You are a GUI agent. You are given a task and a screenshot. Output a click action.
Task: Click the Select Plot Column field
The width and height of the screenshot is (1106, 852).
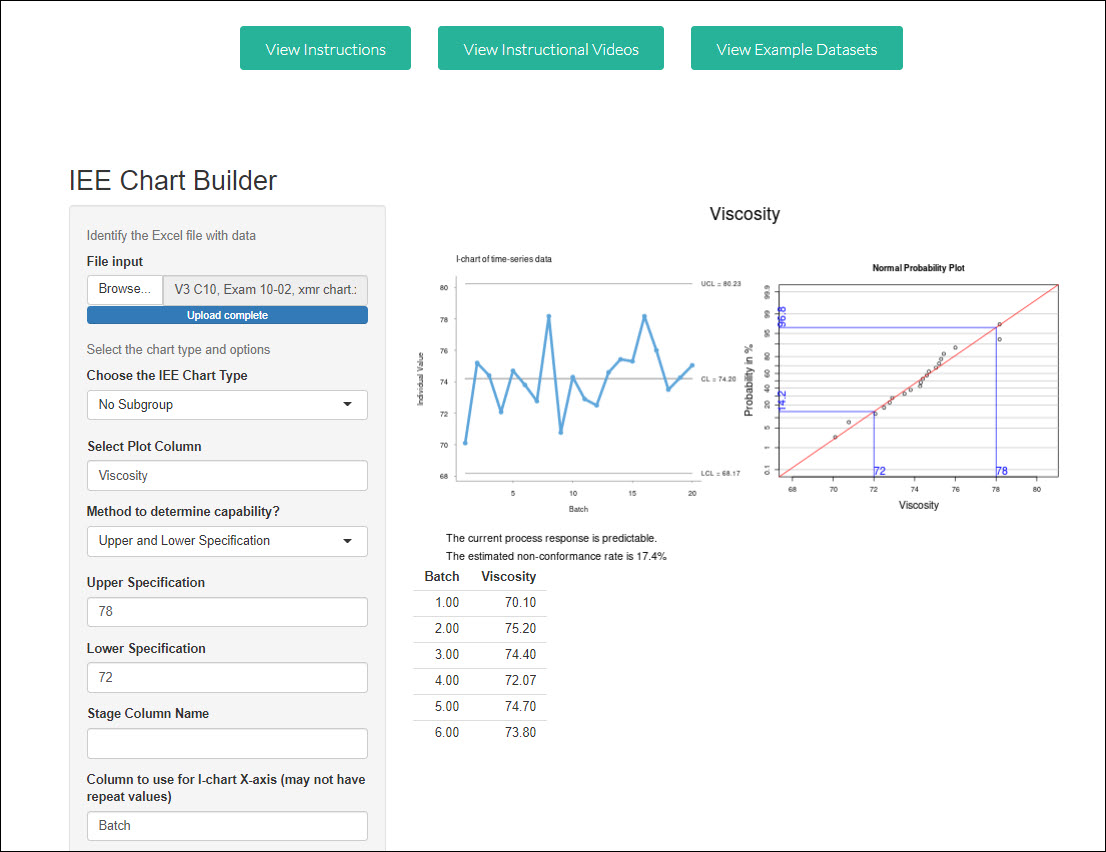coord(226,476)
